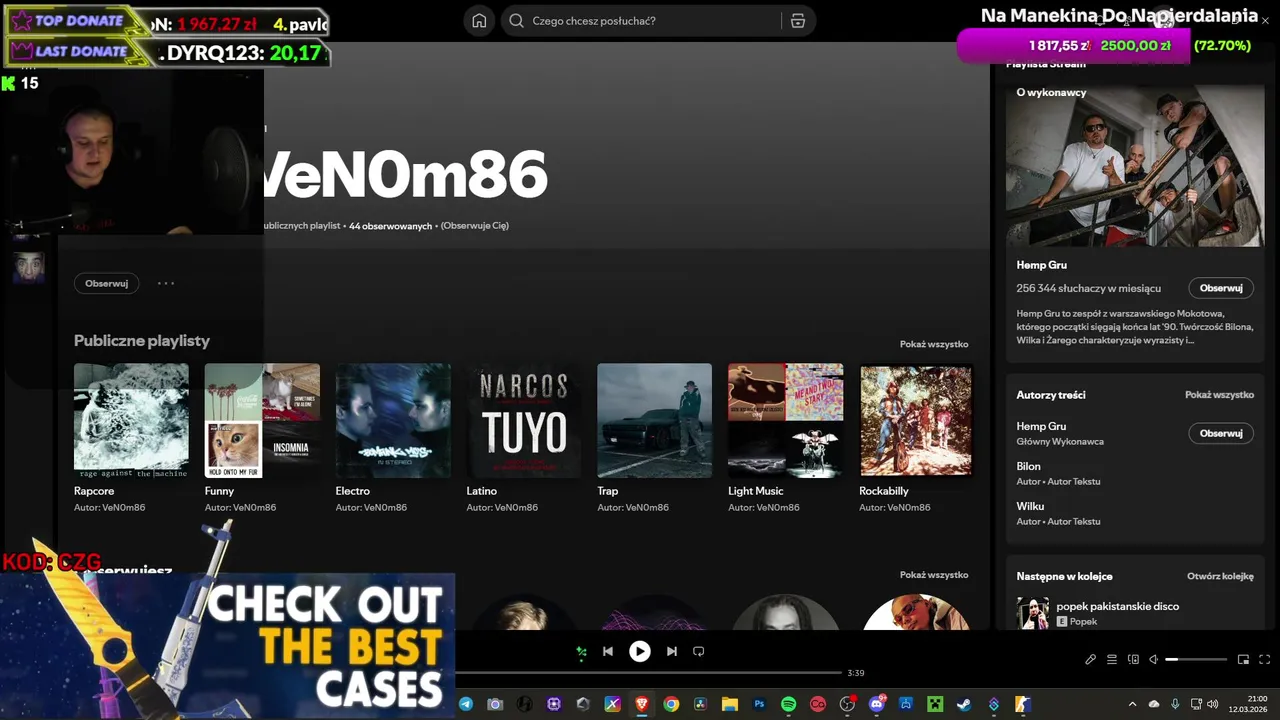Open the DaVinci Resolve taskbar icon

click(x=701, y=704)
